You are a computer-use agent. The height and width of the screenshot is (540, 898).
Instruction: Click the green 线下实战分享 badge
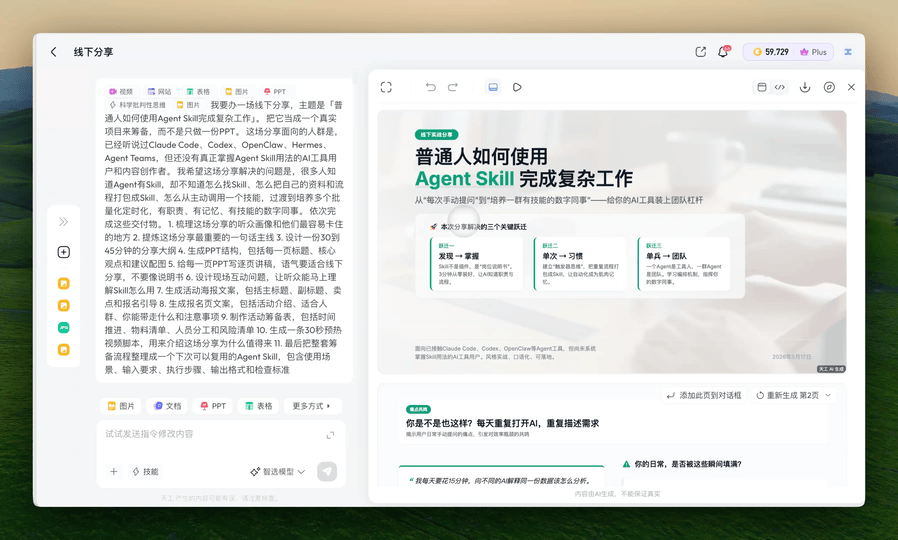pyautogui.click(x=436, y=135)
